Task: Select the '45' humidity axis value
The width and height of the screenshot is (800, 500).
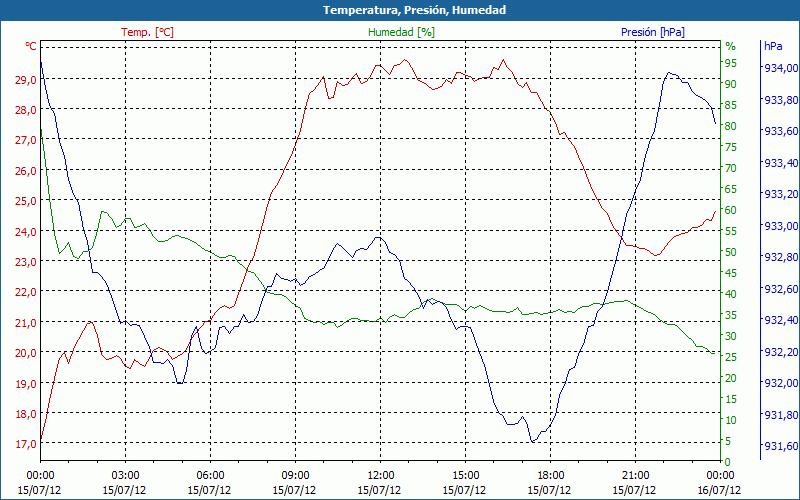Action: (731, 273)
